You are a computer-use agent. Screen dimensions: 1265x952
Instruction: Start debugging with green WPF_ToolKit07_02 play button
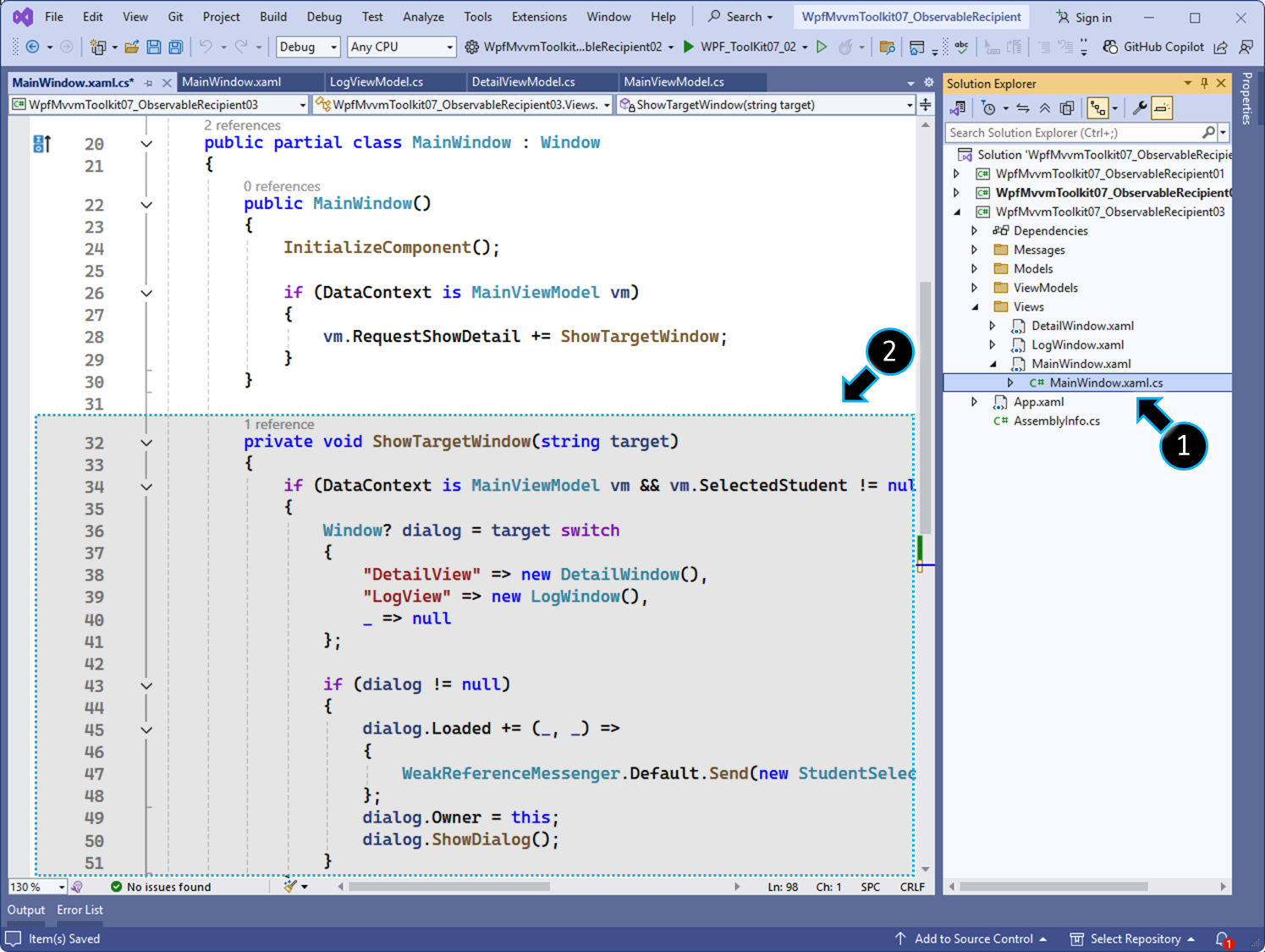[689, 47]
